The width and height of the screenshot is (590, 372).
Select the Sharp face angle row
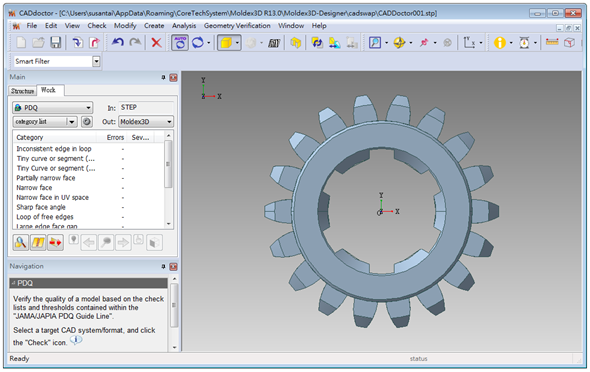tap(89, 207)
